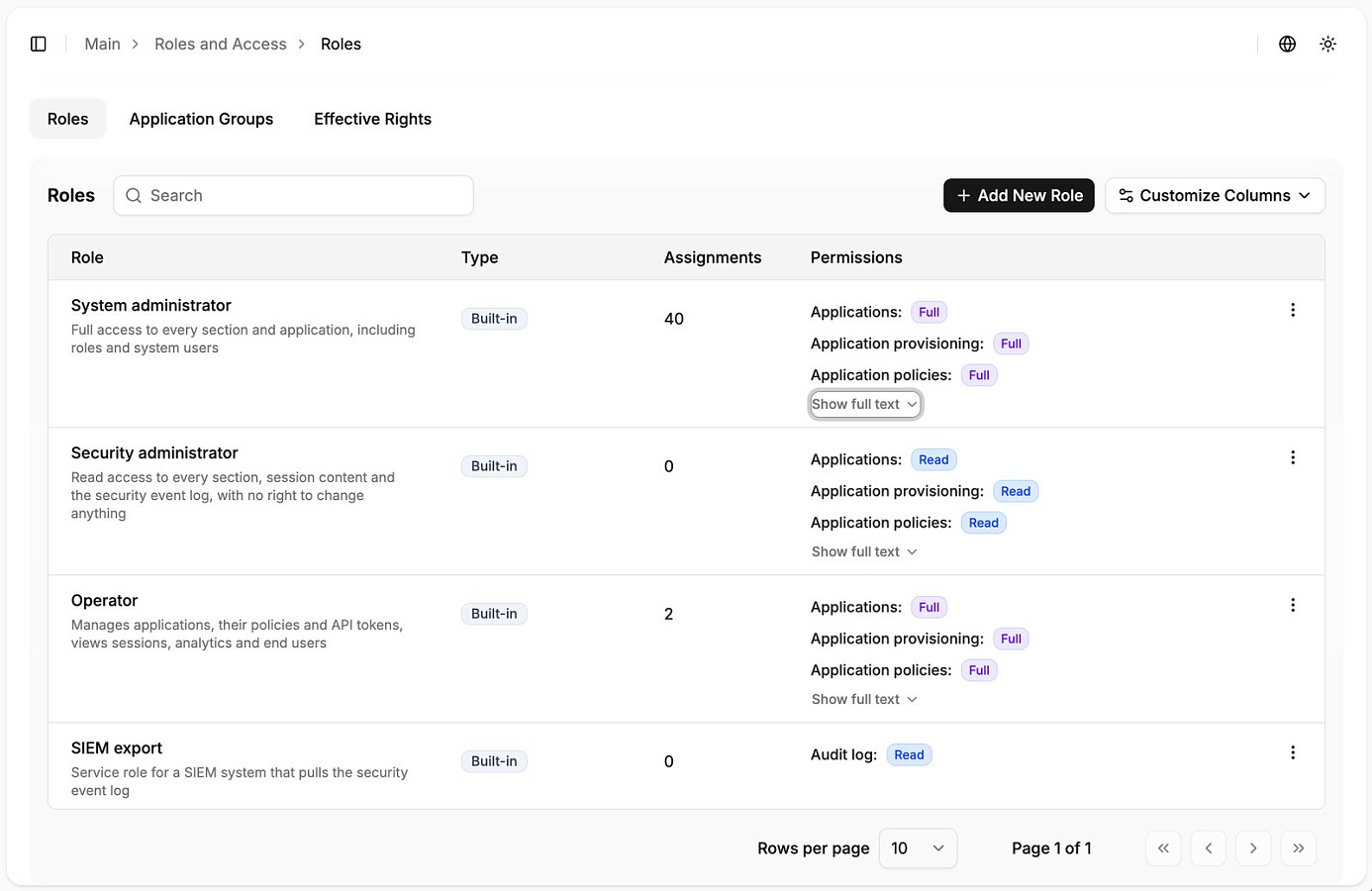
Task: Open SIEM export row actions menu
Action: (1293, 752)
